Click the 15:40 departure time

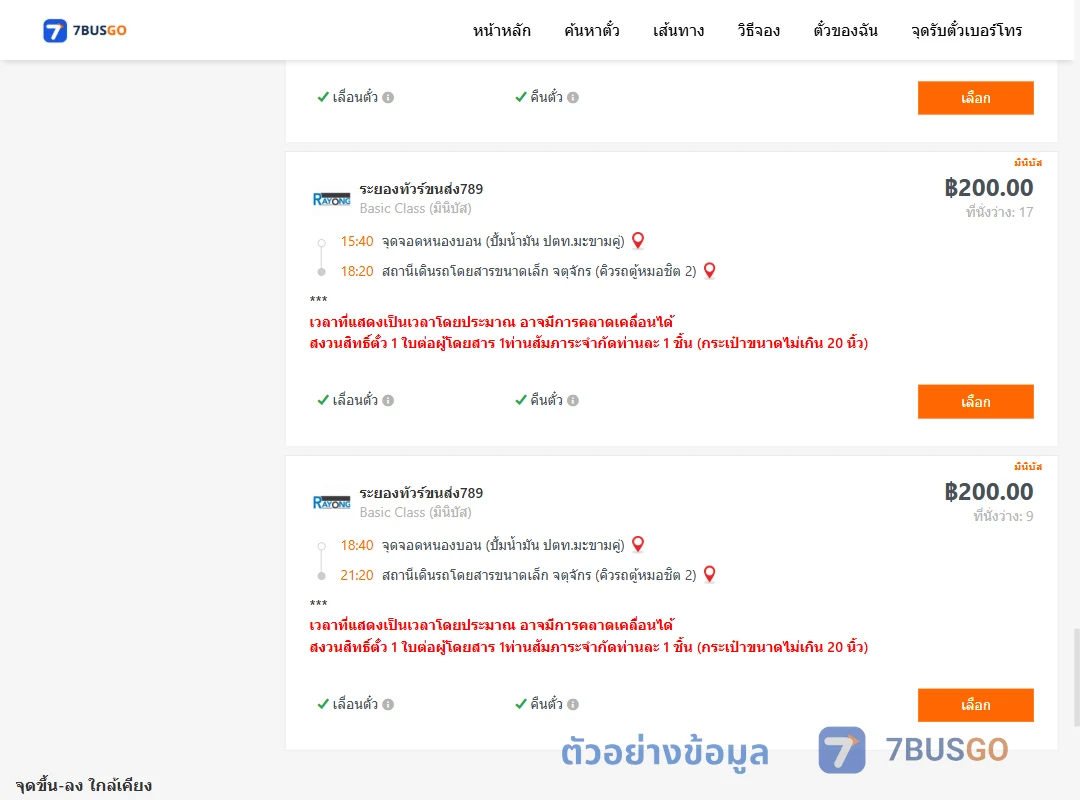pos(357,241)
